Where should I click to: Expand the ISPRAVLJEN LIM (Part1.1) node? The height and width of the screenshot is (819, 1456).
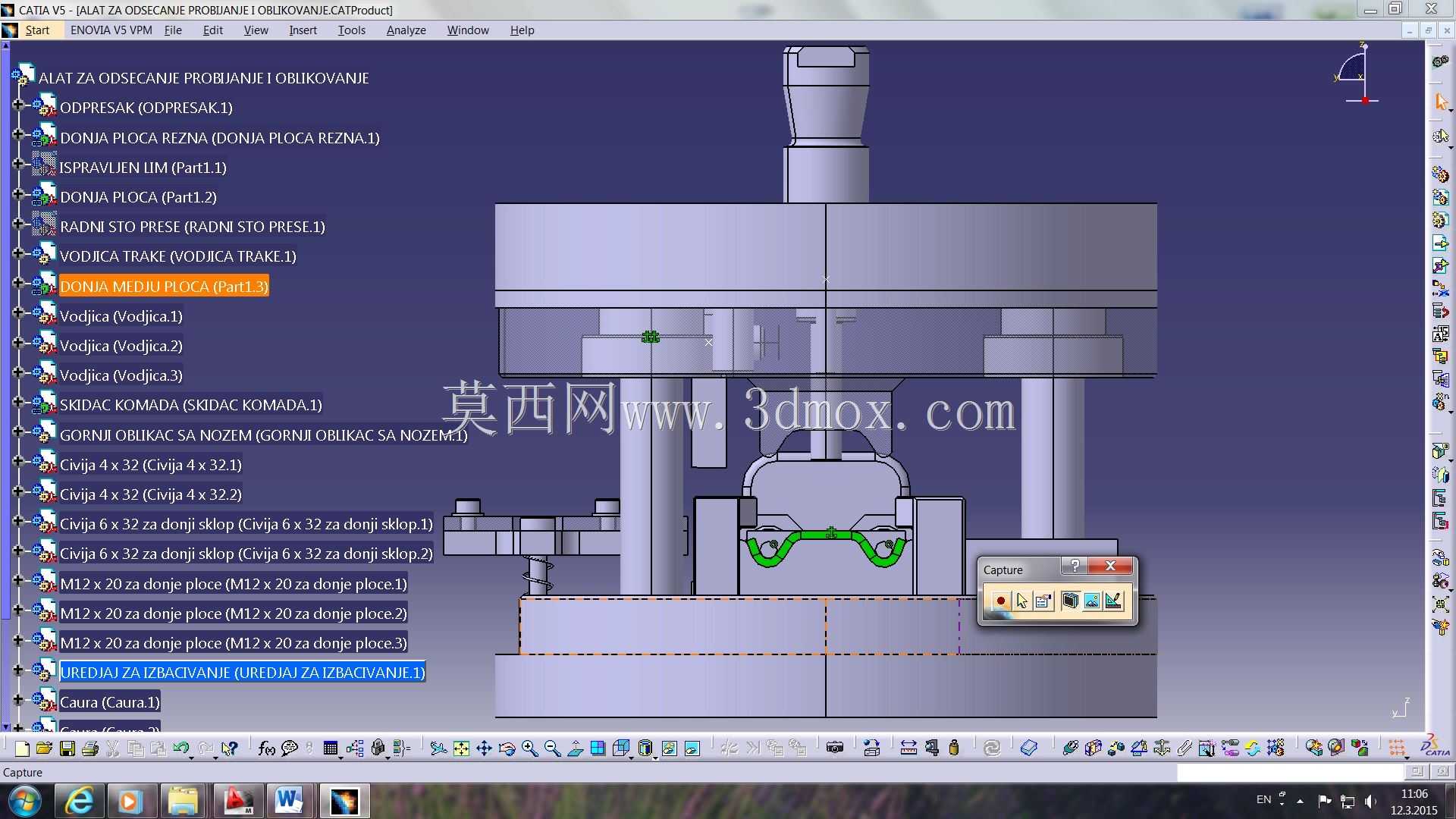pos(17,164)
